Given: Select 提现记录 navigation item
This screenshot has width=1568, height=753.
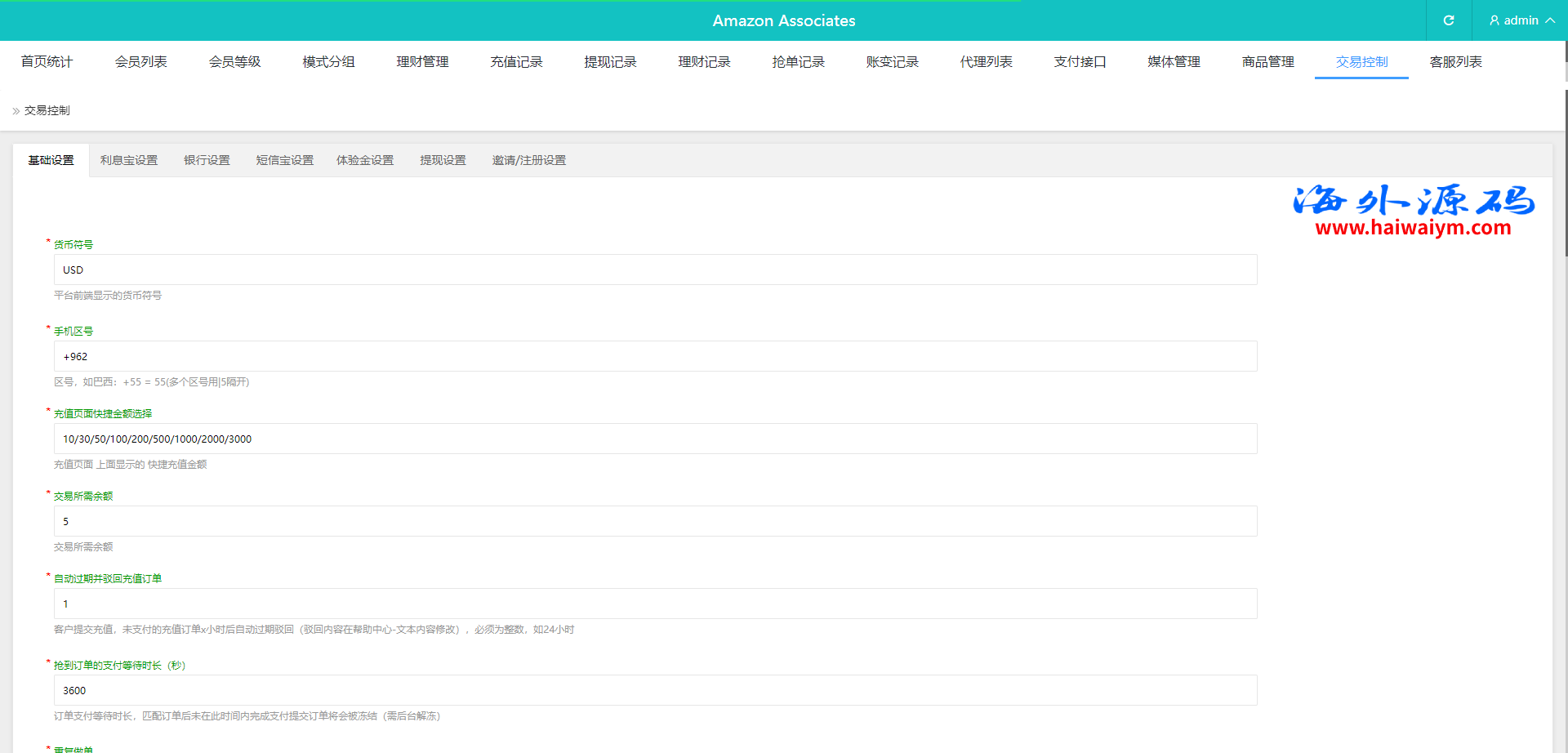Looking at the screenshot, I should [x=610, y=62].
